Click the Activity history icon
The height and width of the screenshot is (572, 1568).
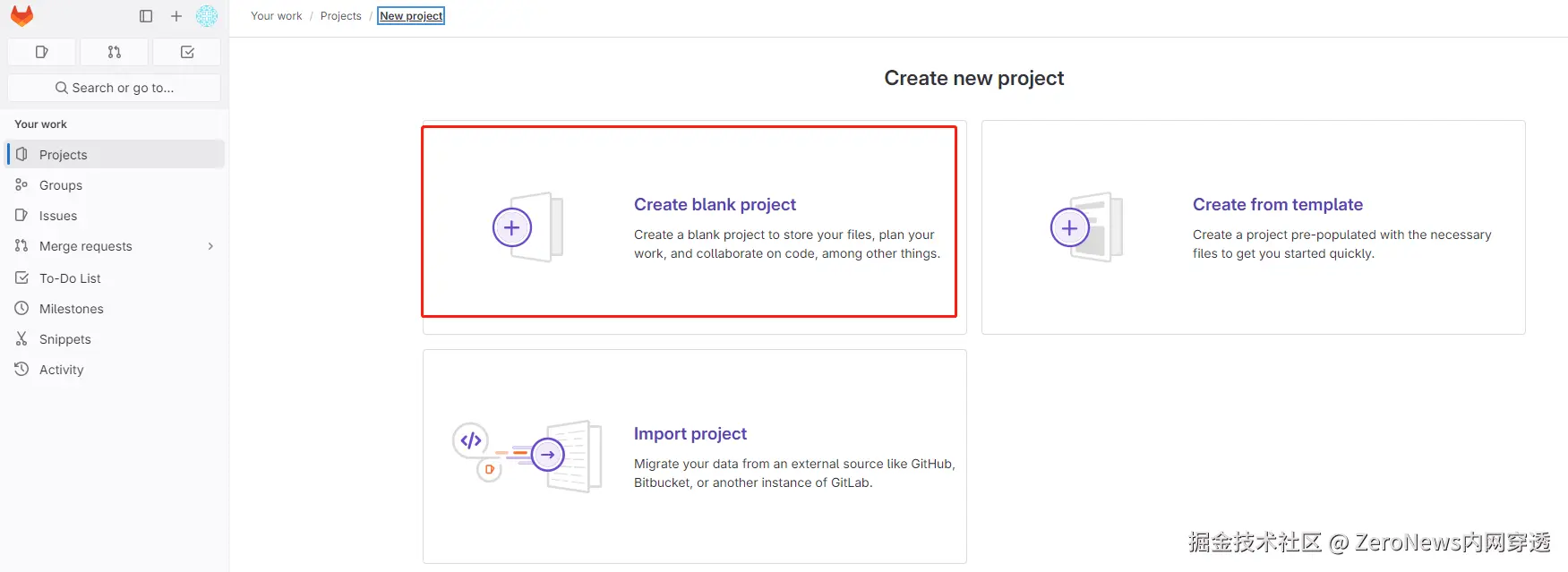[21, 370]
